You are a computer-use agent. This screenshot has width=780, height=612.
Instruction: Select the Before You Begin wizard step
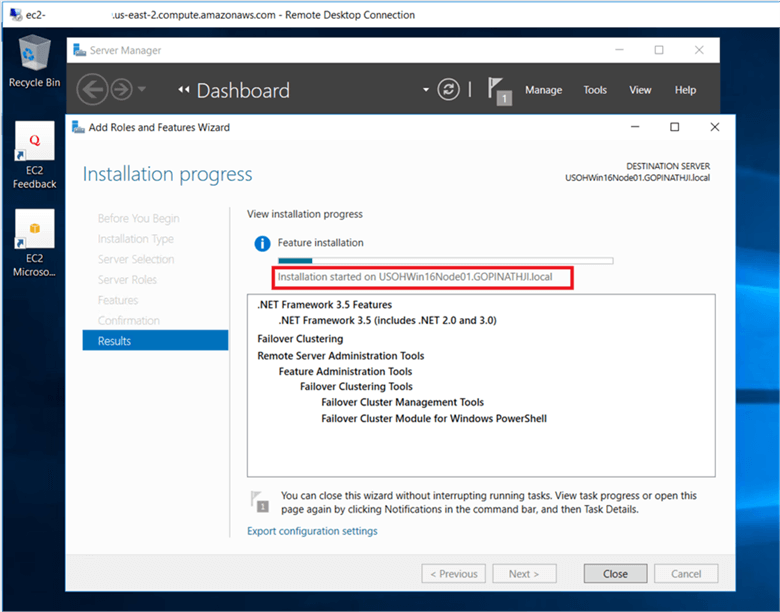tap(138, 218)
